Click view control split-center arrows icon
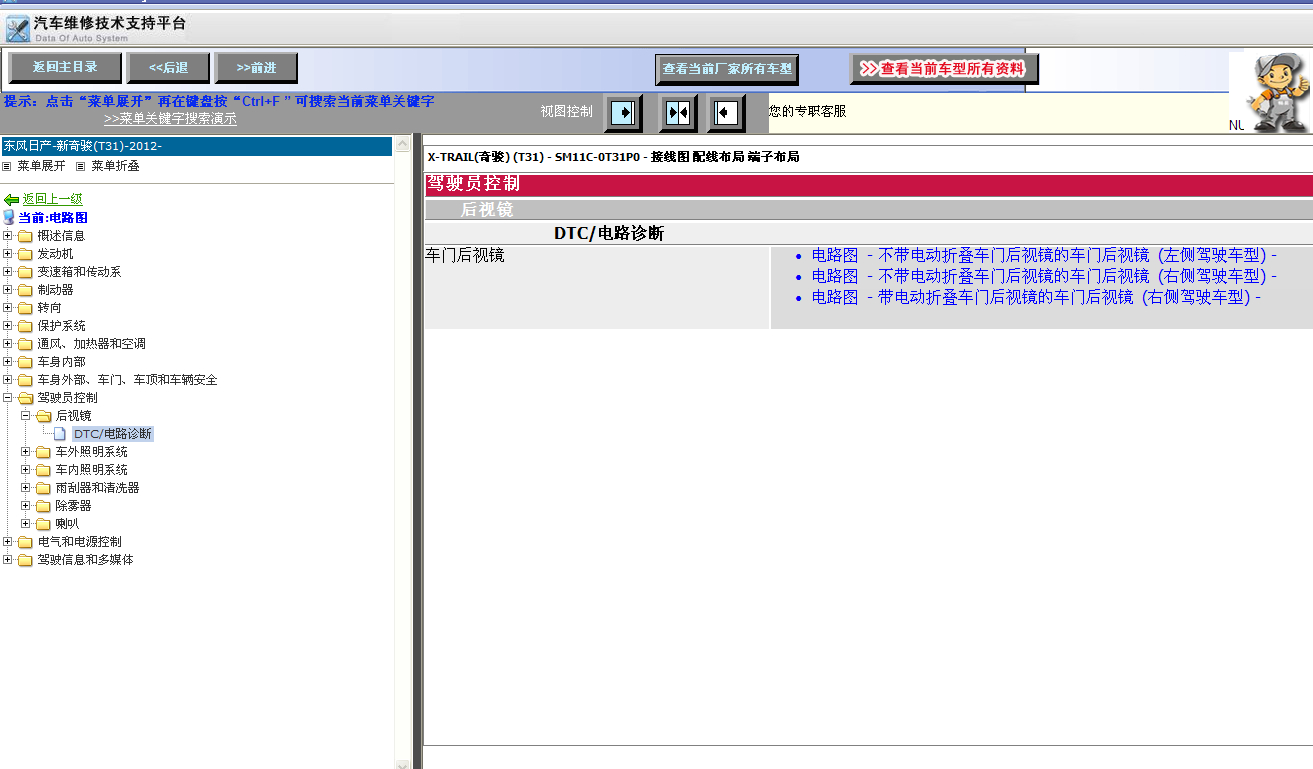This screenshot has height=769, width=1313. (678, 113)
